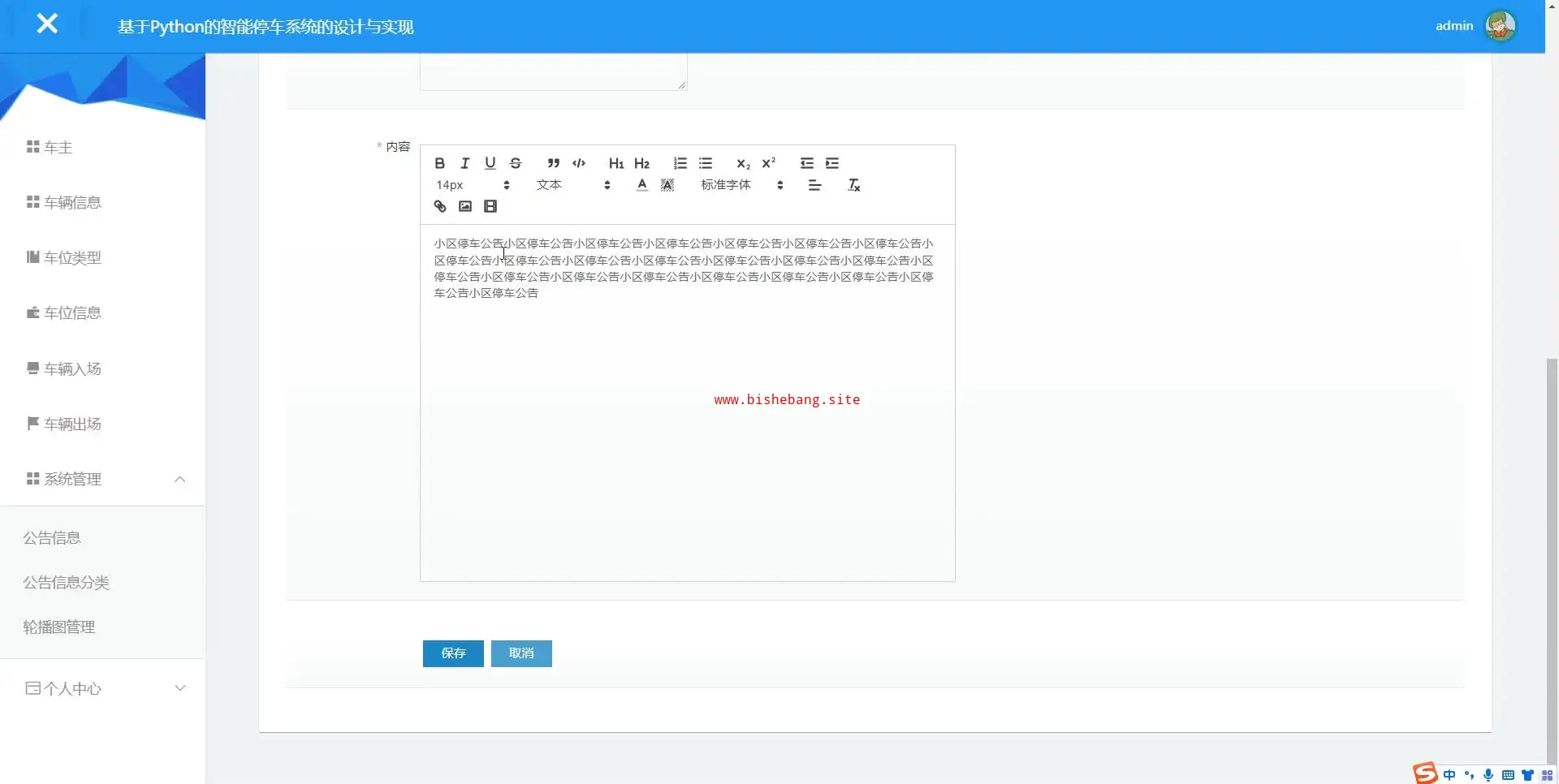
Task: Click the Sogou input method logo
Action: click(x=1425, y=773)
